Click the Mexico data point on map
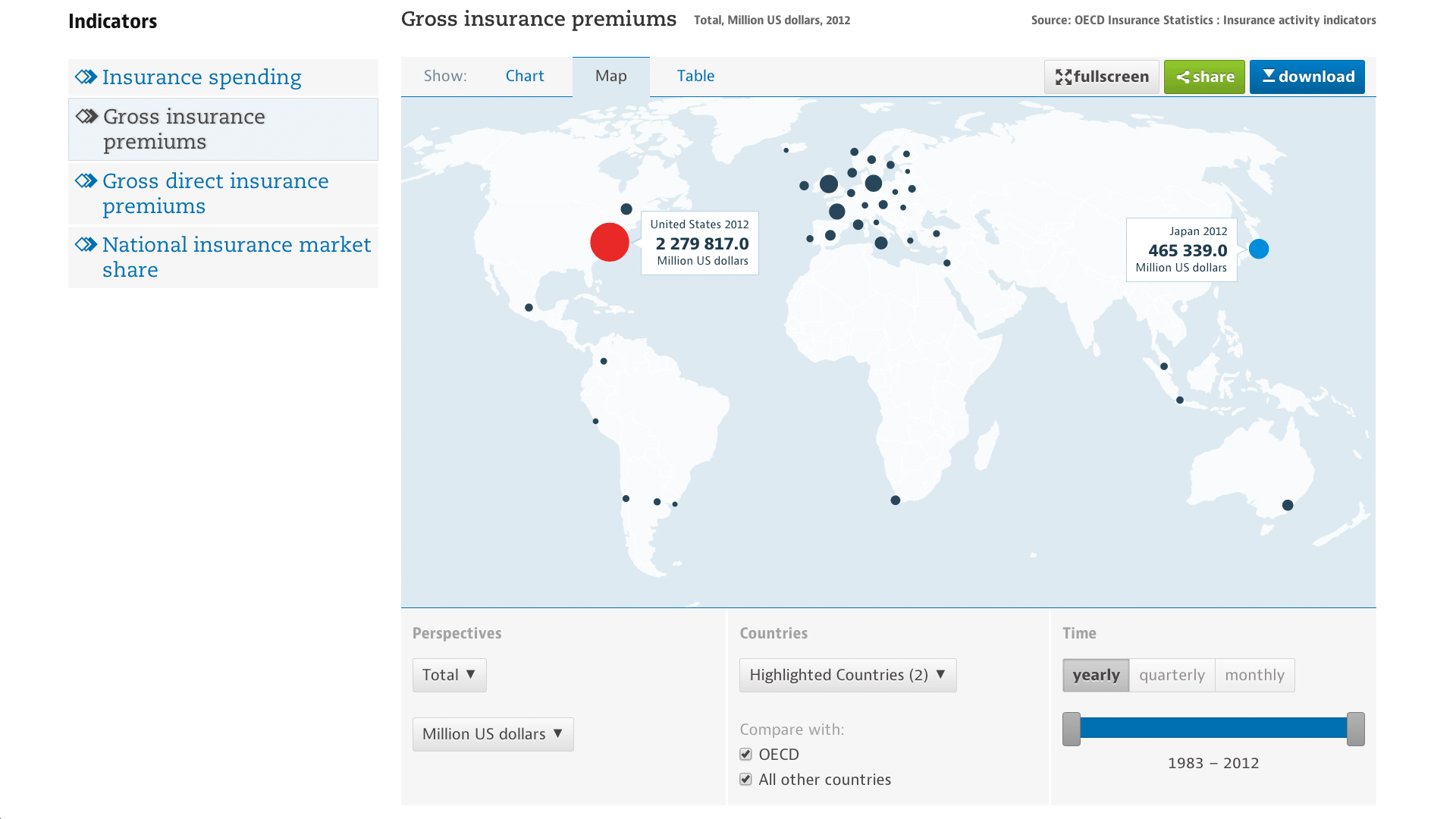The height and width of the screenshot is (819, 1456). point(529,308)
